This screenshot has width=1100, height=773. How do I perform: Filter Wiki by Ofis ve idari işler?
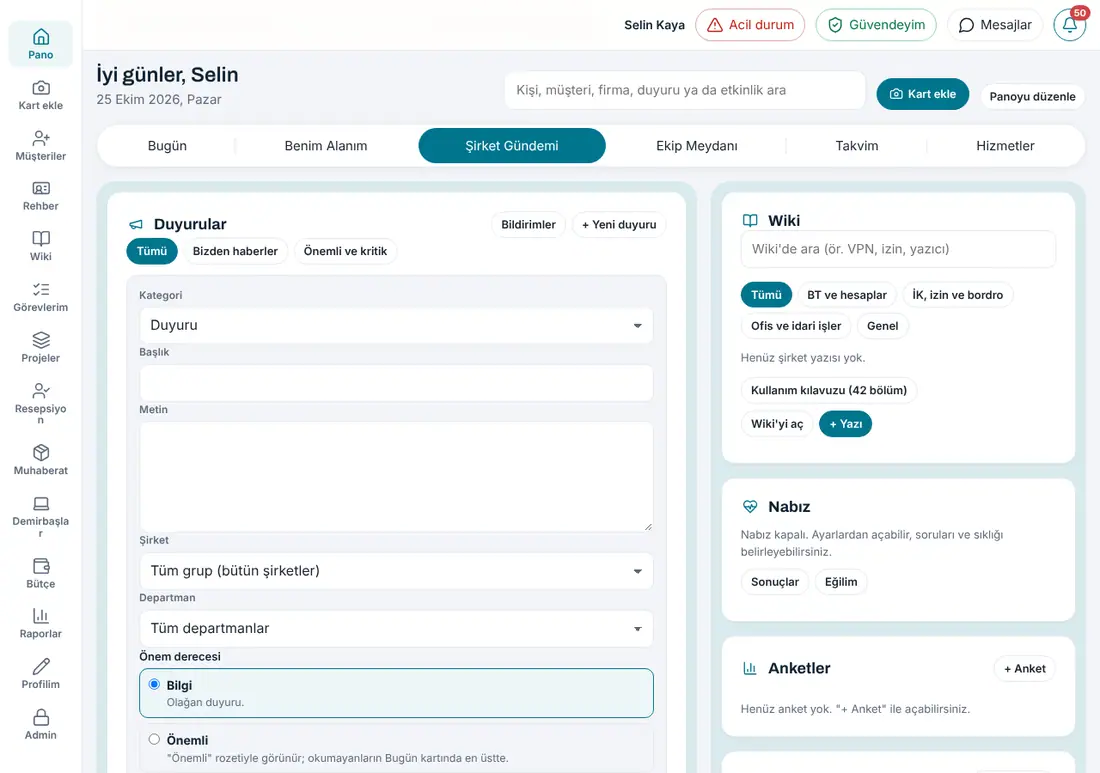pyautogui.click(x=796, y=325)
